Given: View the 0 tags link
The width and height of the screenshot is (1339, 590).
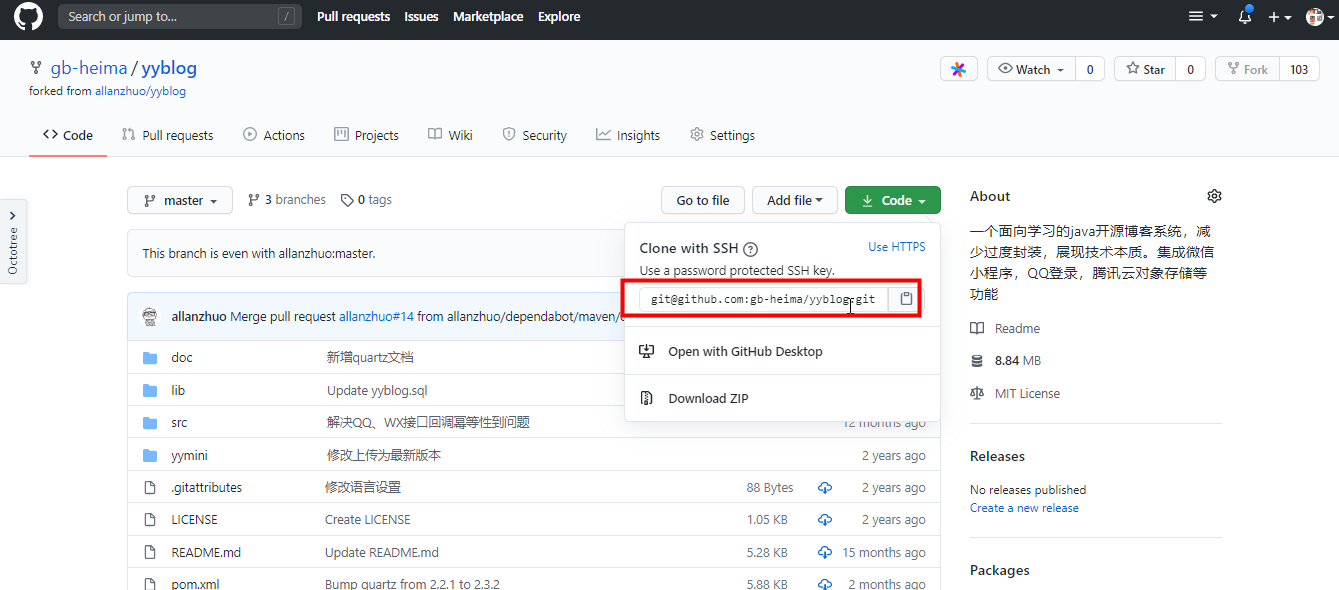Looking at the screenshot, I should (366, 200).
